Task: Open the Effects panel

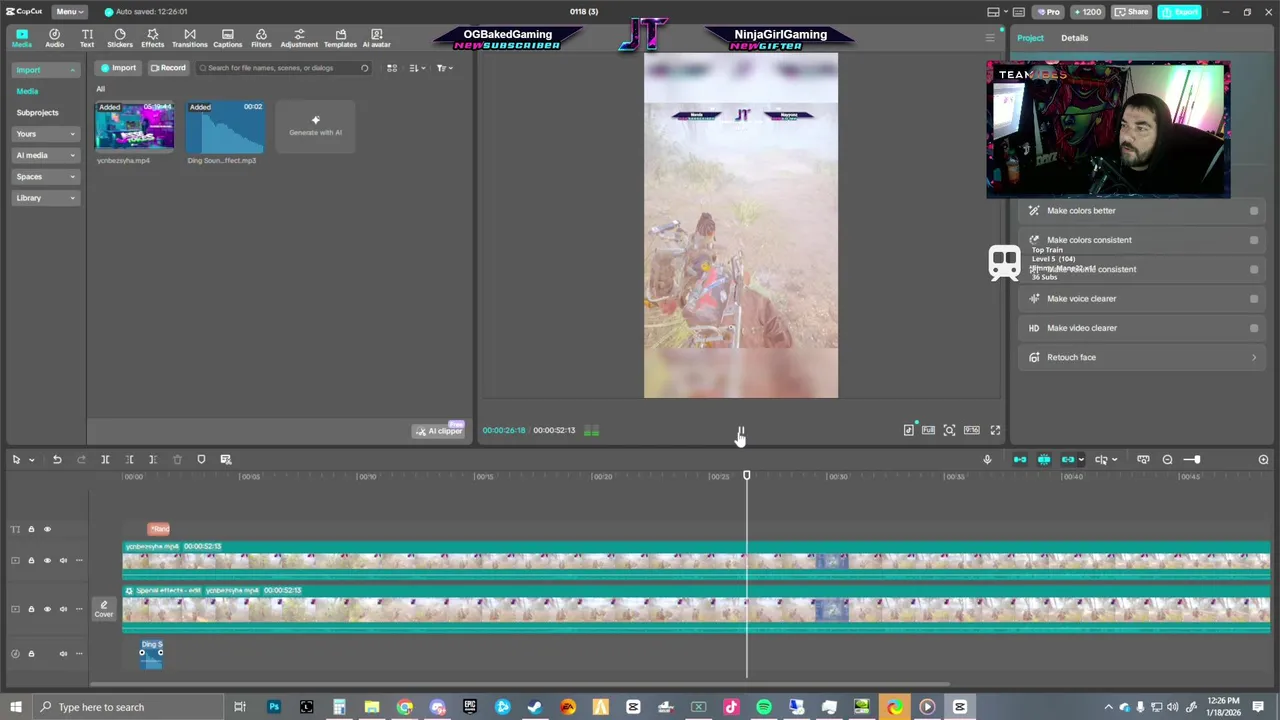Action: (x=152, y=38)
